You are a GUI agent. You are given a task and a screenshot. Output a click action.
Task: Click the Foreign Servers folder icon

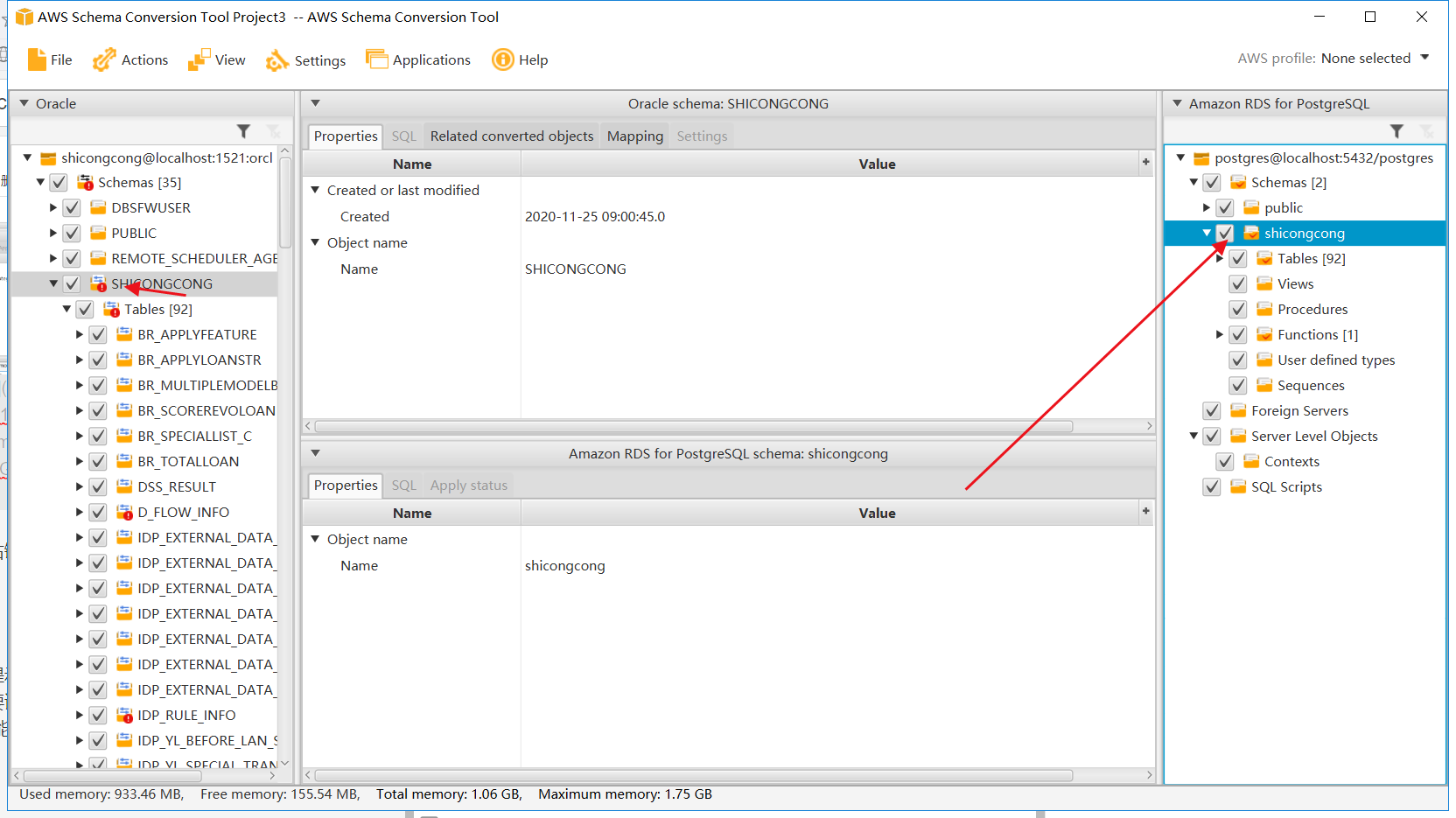coord(1238,411)
